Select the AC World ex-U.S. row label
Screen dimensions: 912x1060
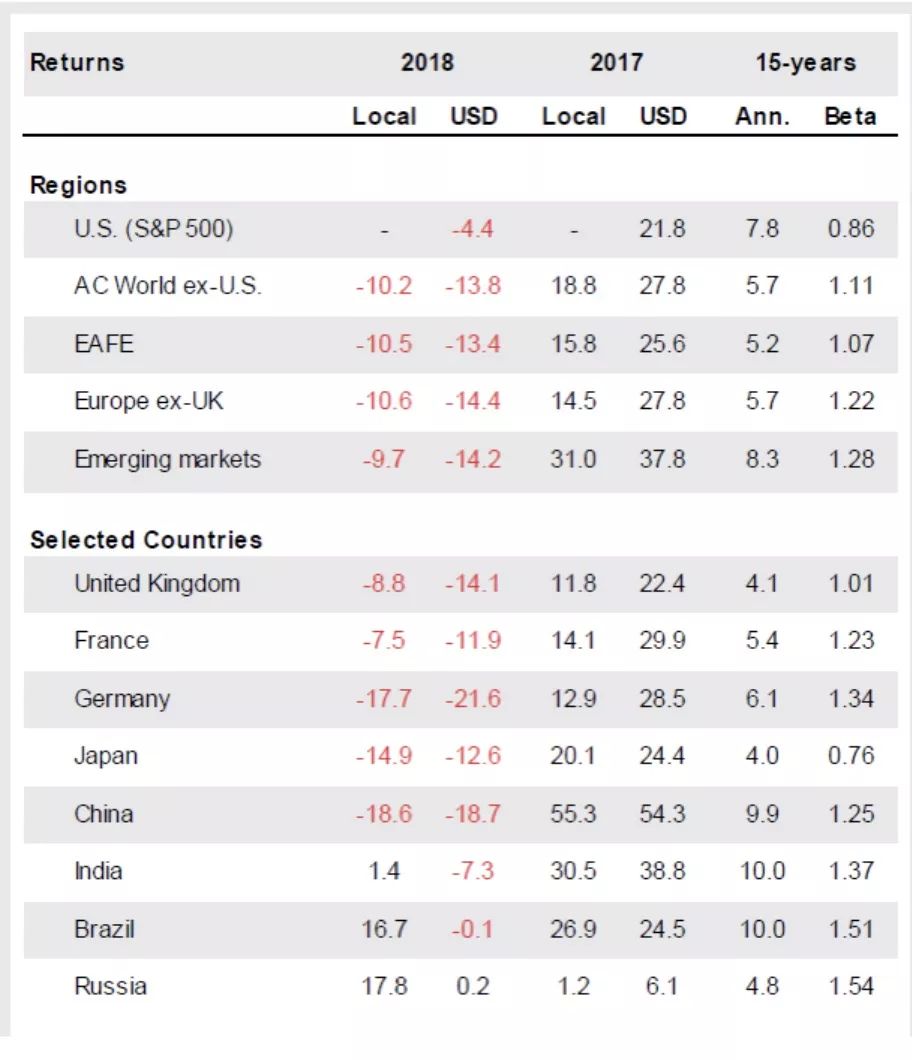click(x=167, y=286)
